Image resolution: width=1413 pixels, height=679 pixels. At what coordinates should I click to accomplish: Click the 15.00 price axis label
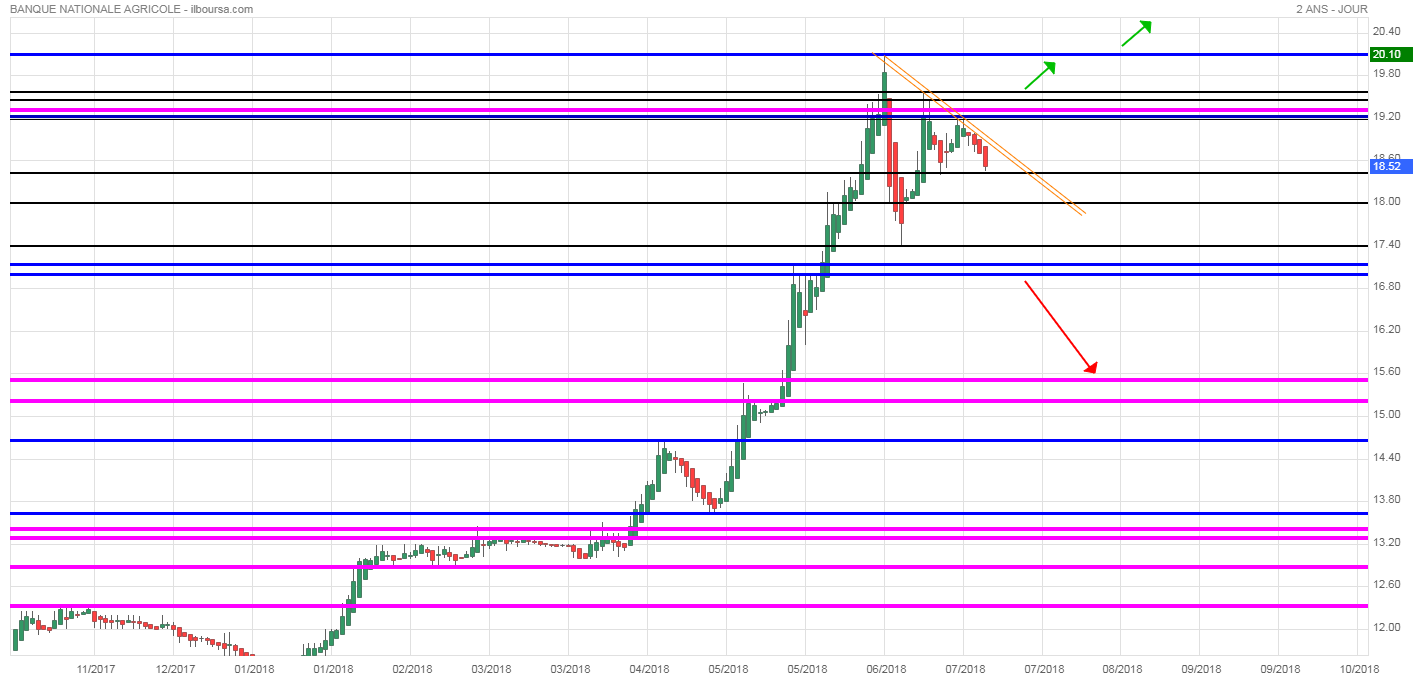coord(1385,415)
